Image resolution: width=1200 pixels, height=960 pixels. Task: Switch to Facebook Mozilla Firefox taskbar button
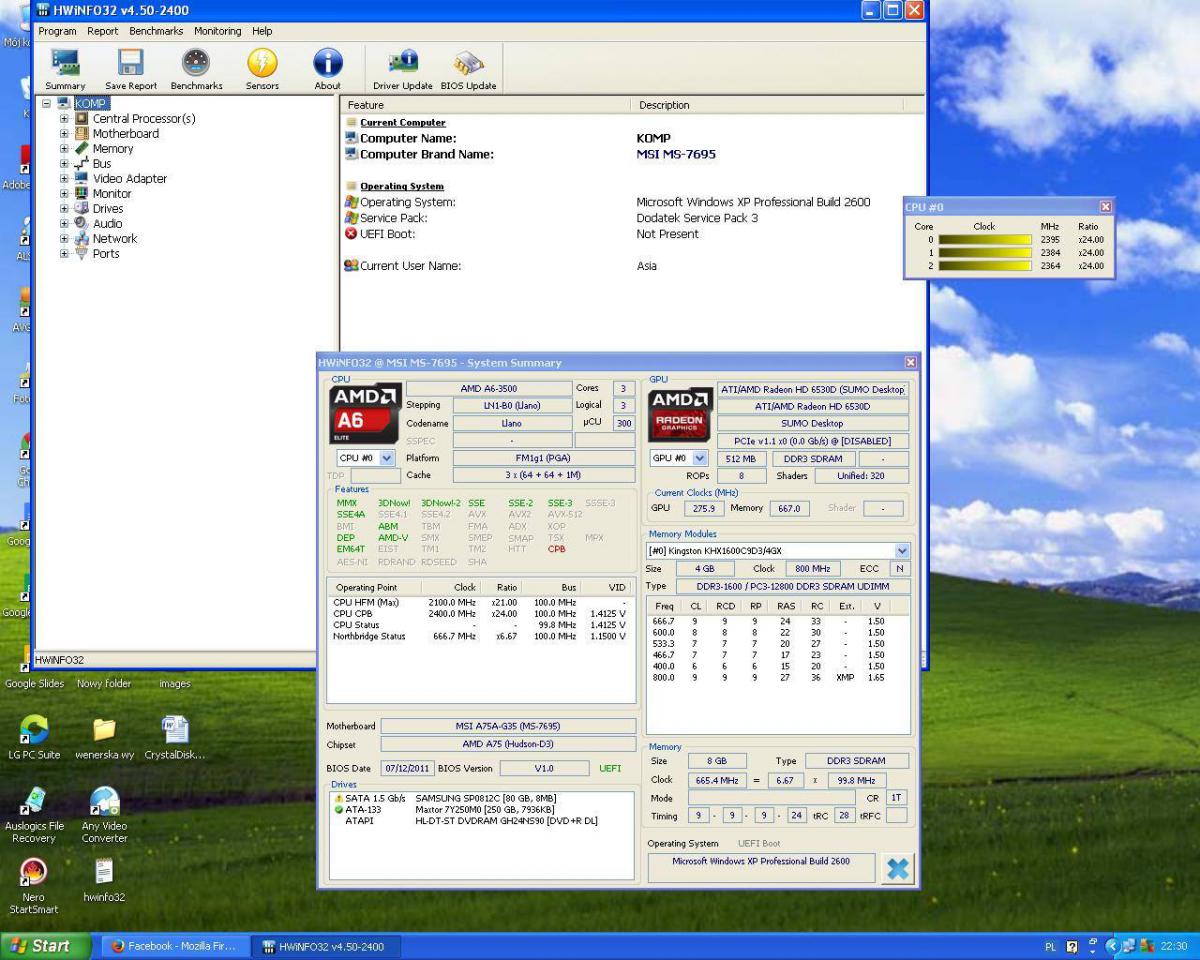point(174,946)
